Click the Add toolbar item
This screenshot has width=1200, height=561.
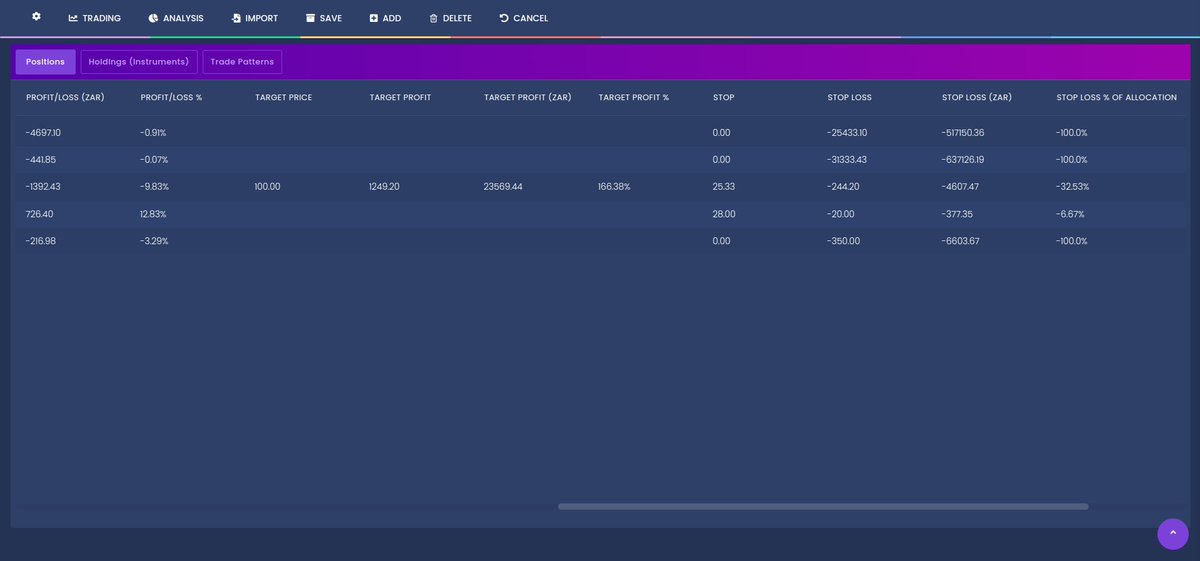[x=385, y=18]
